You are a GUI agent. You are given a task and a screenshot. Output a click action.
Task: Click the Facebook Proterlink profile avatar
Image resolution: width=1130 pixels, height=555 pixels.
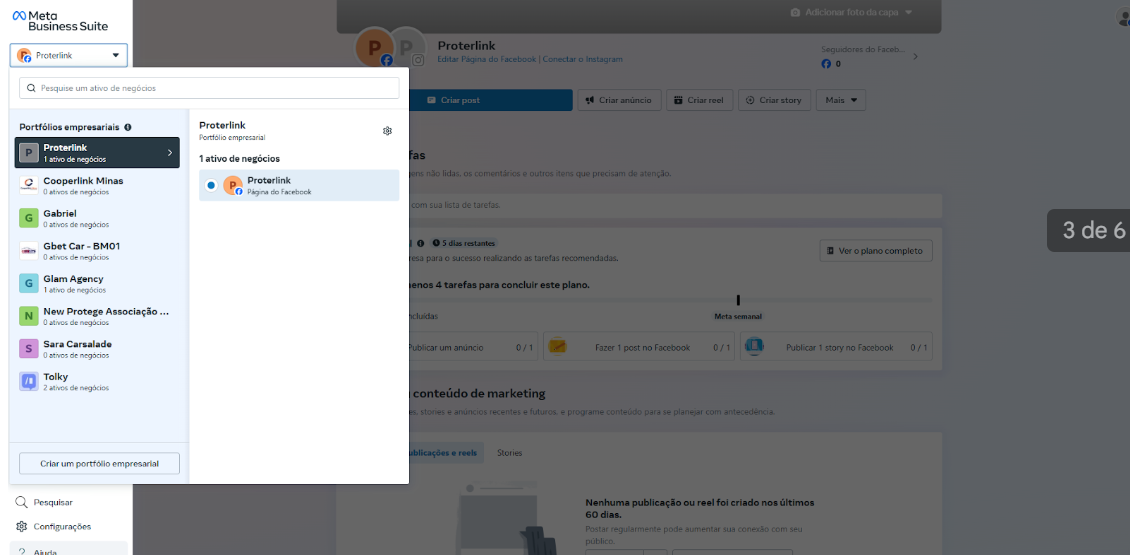coord(374,46)
